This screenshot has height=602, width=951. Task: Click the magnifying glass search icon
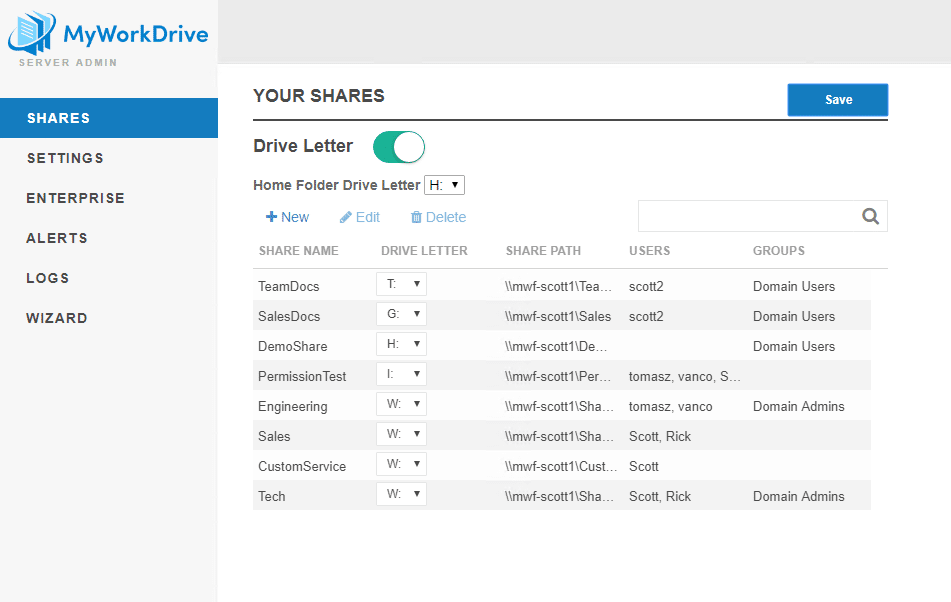[870, 216]
